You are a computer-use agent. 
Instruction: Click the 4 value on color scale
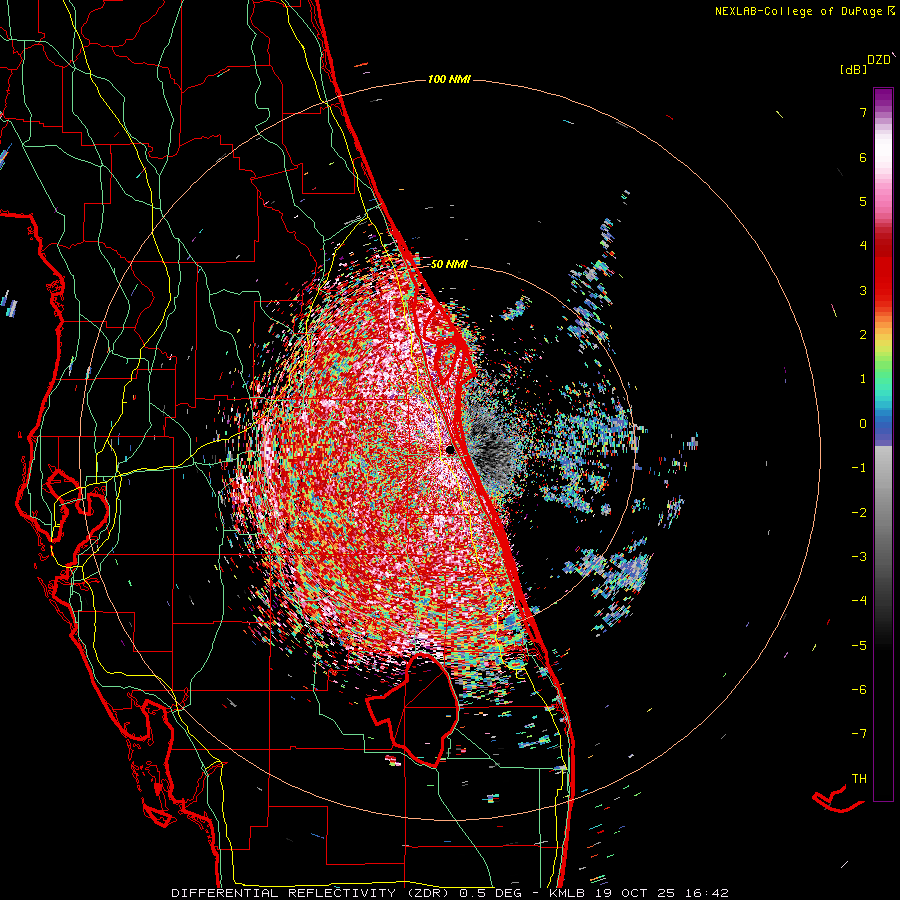pos(863,246)
